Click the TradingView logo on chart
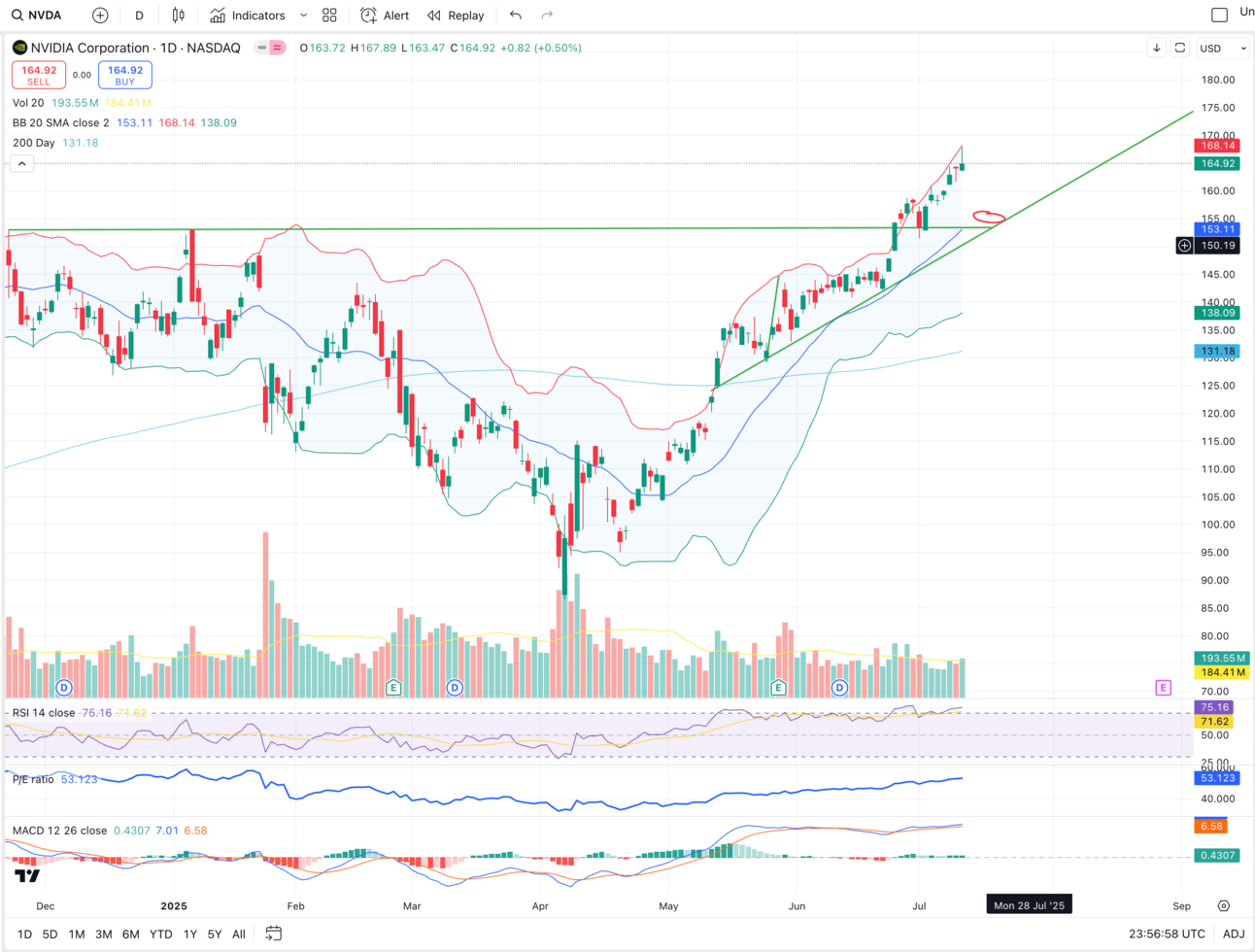 point(27,876)
